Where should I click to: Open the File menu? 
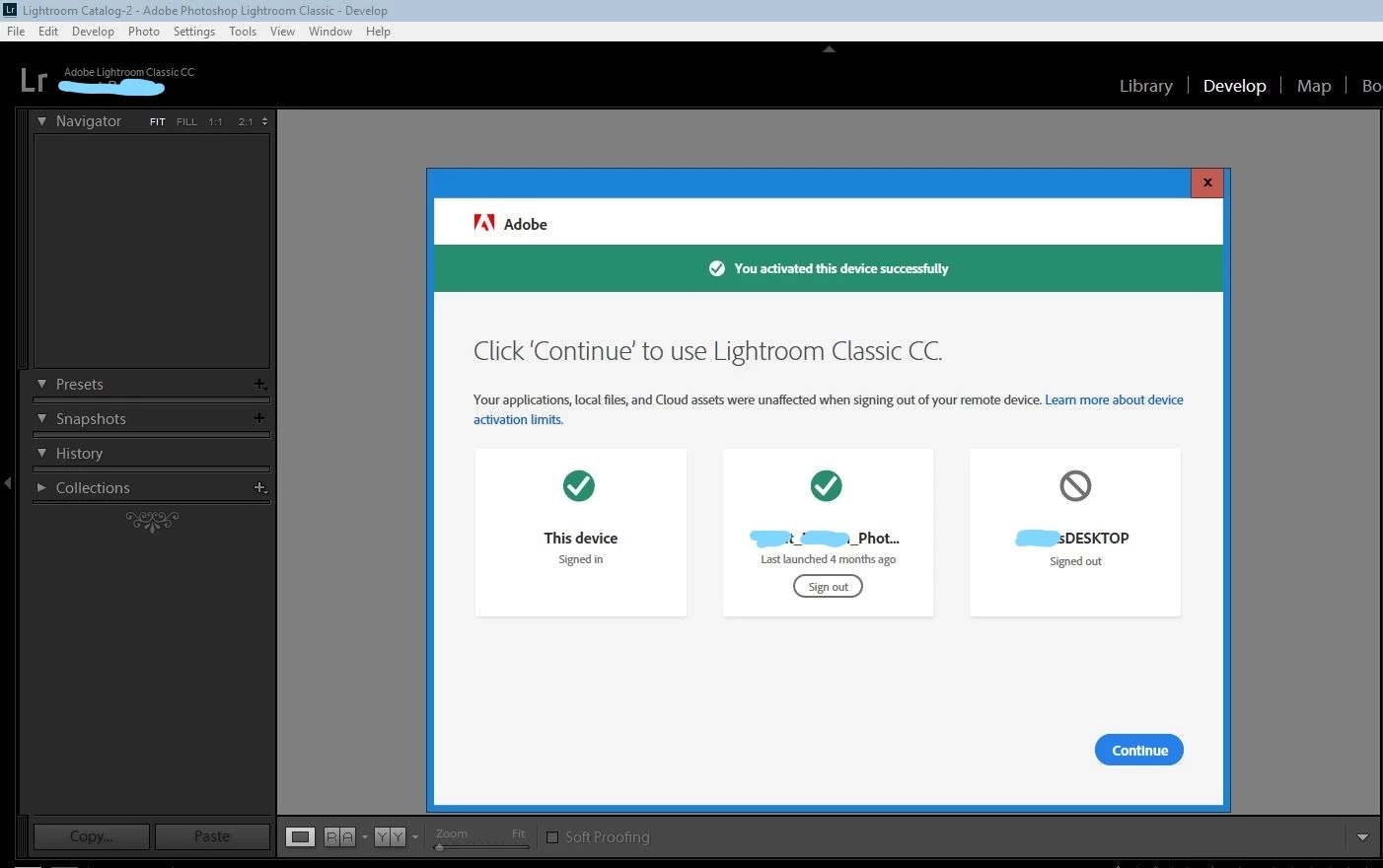[x=16, y=32]
